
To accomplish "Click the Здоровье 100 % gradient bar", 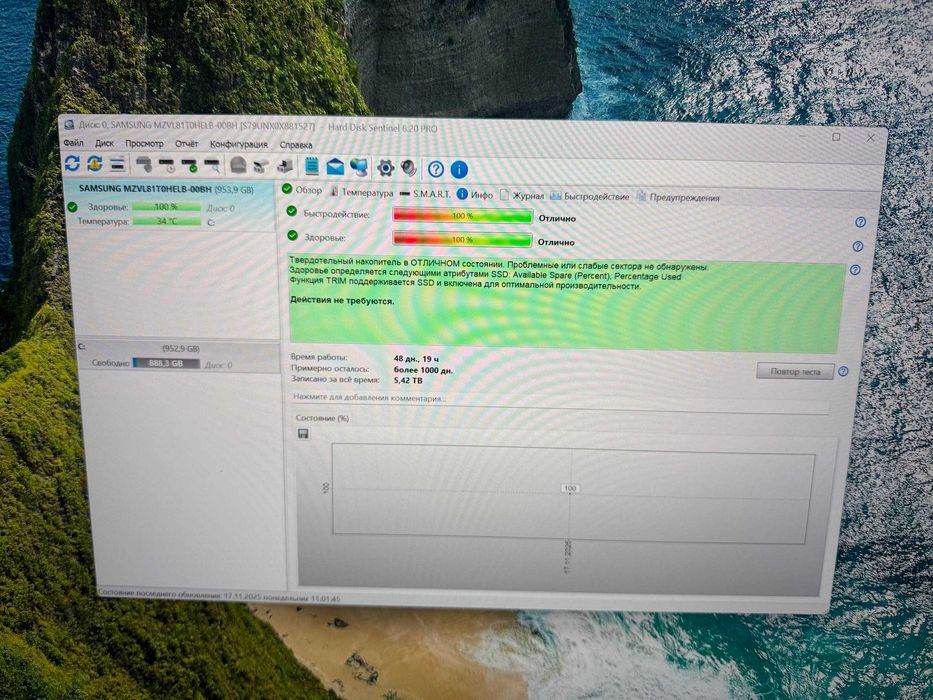I will (462, 240).
